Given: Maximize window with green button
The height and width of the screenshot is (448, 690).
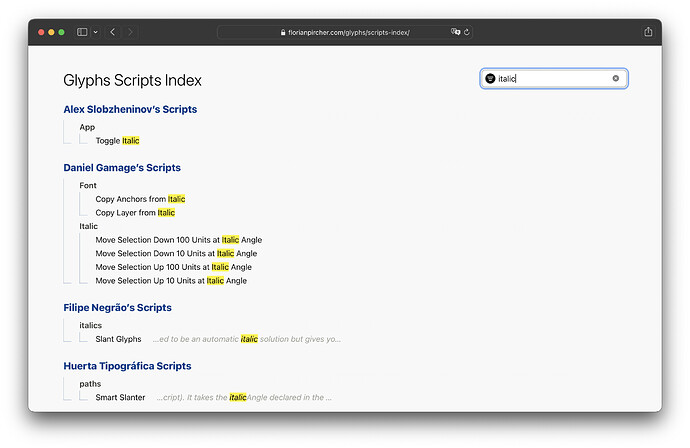Looking at the screenshot, I should (62, 32).
